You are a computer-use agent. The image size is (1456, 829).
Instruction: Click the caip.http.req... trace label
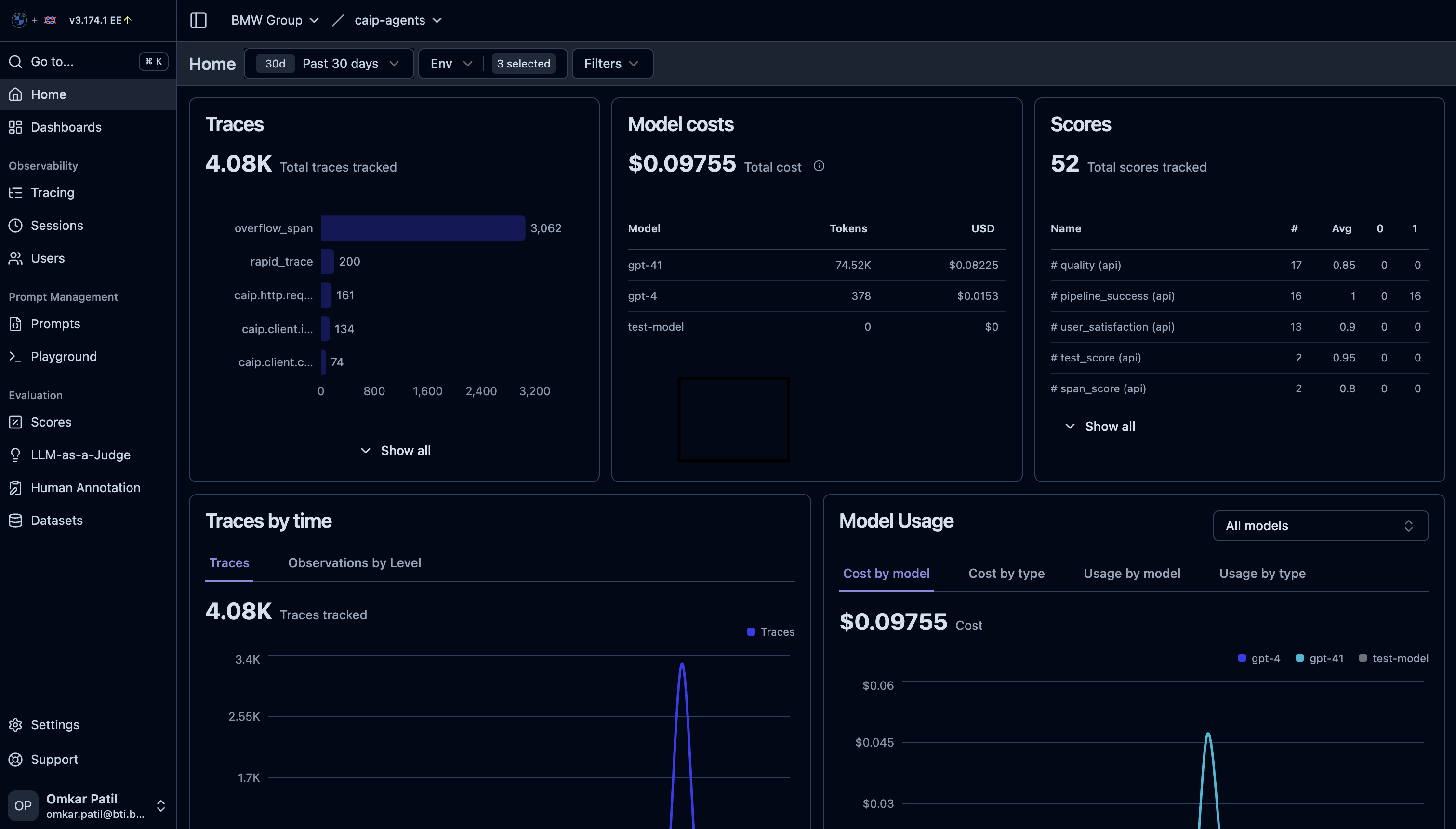coord(273,295)
